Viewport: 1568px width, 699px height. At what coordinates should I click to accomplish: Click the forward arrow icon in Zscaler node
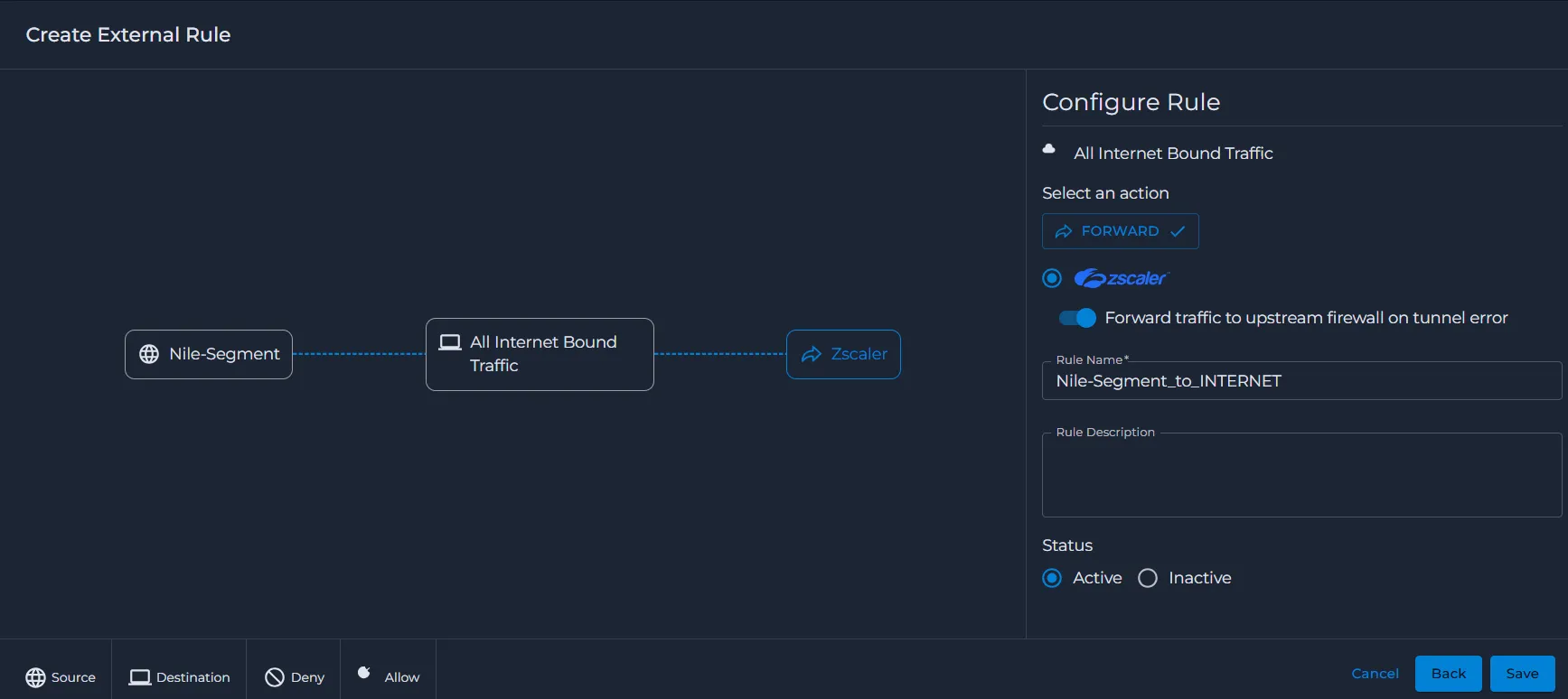point(812,354)
